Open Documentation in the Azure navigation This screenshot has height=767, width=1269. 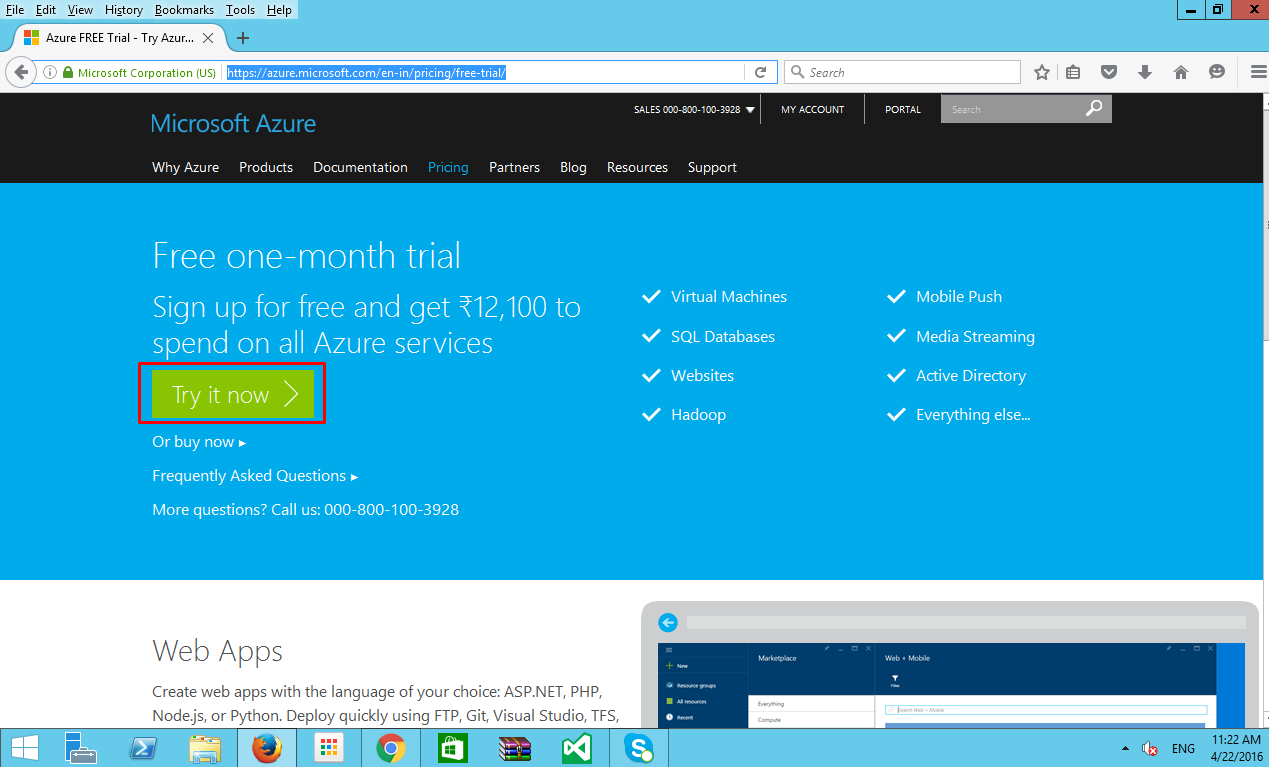pyautogui.click(x=360, y=167)
